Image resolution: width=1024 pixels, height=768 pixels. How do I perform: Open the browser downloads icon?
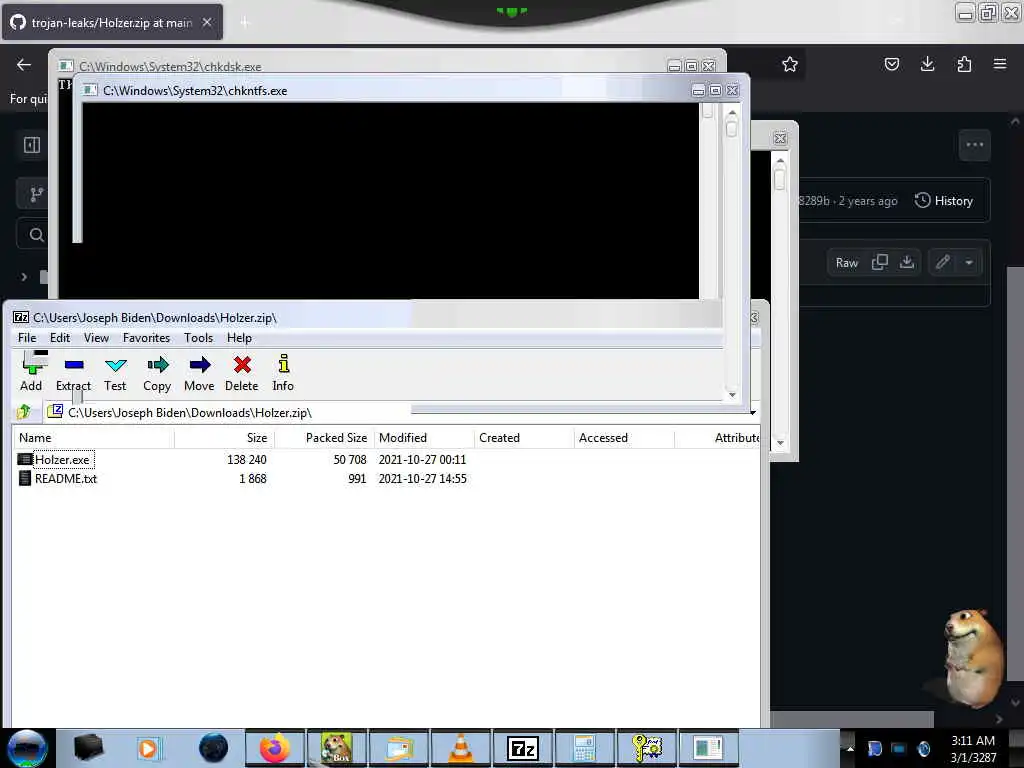[x=927, y=64]
